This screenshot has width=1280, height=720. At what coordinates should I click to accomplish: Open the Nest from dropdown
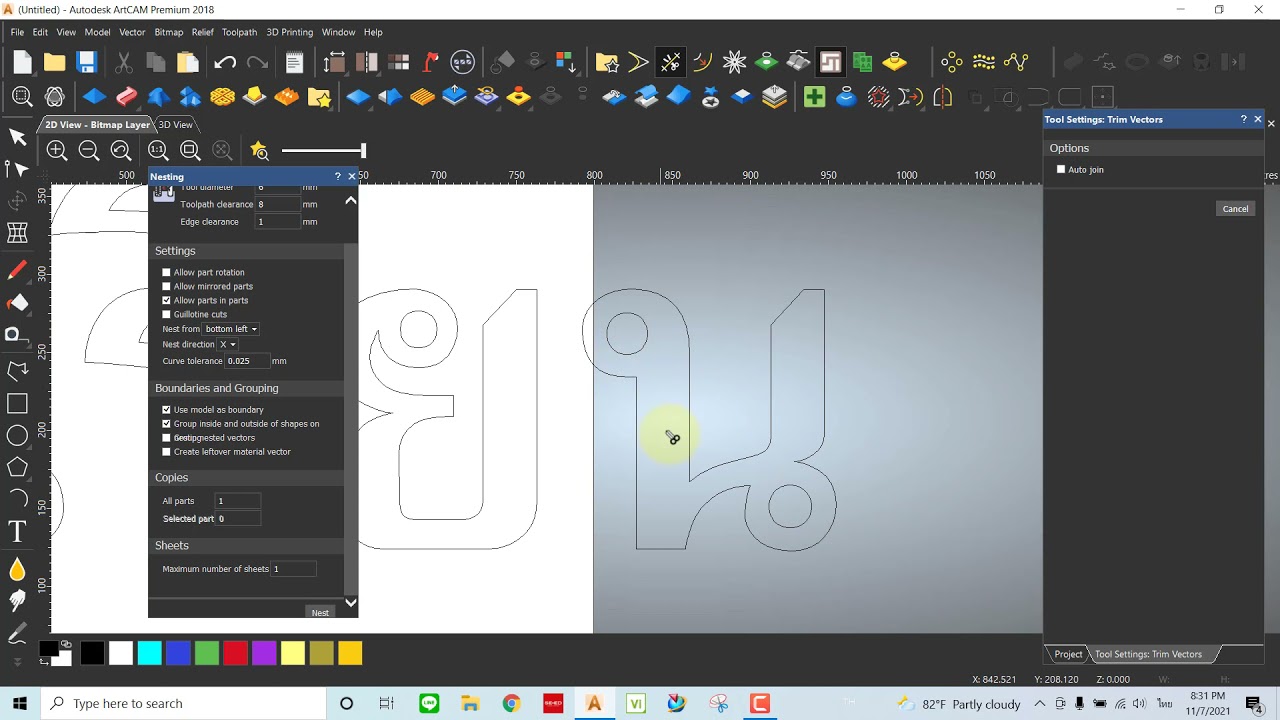pyautogui.click(x=231, y=329)
